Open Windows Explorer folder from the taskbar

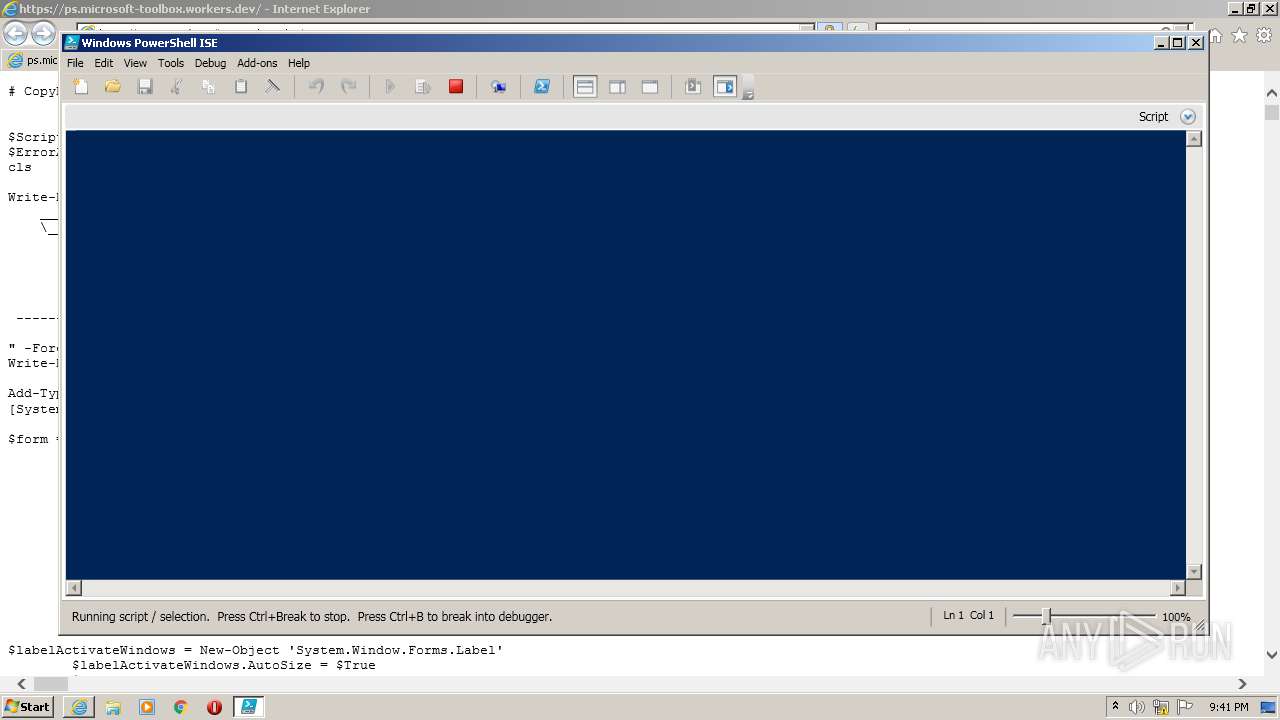tap(113, 707)
